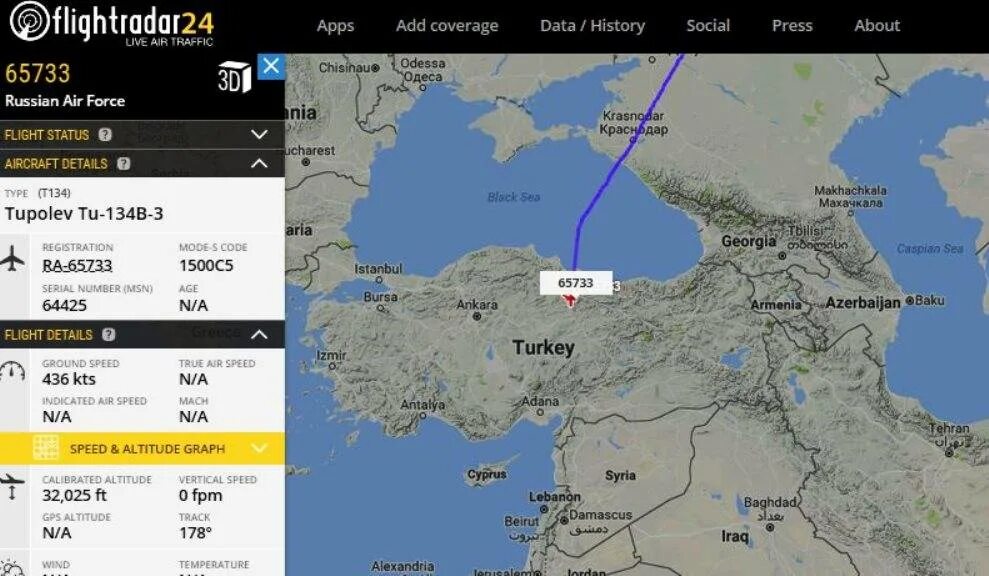989x576 pixels.
Task: Click Flight Status help question mark
Action: (x=105, y=134)
